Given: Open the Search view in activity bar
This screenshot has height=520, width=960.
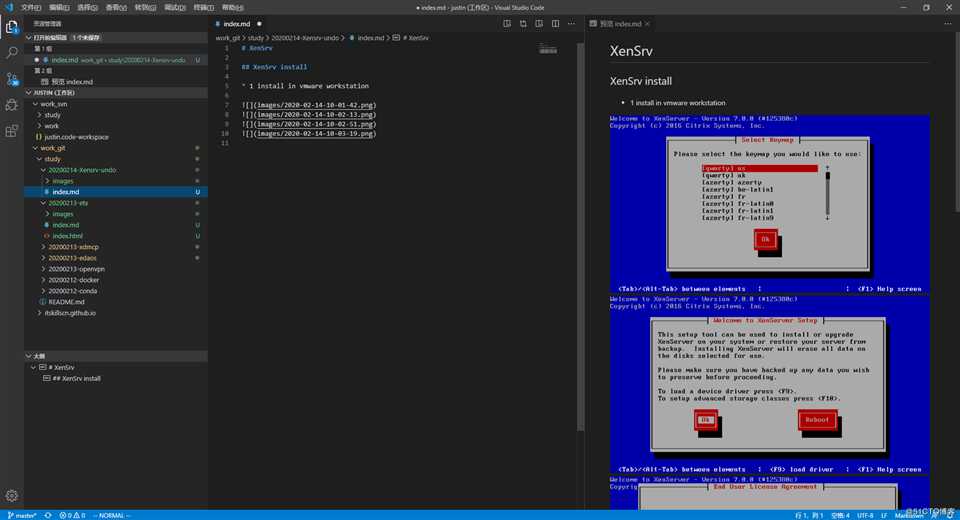Looking at the screenshot, I should tap(12, 53).
